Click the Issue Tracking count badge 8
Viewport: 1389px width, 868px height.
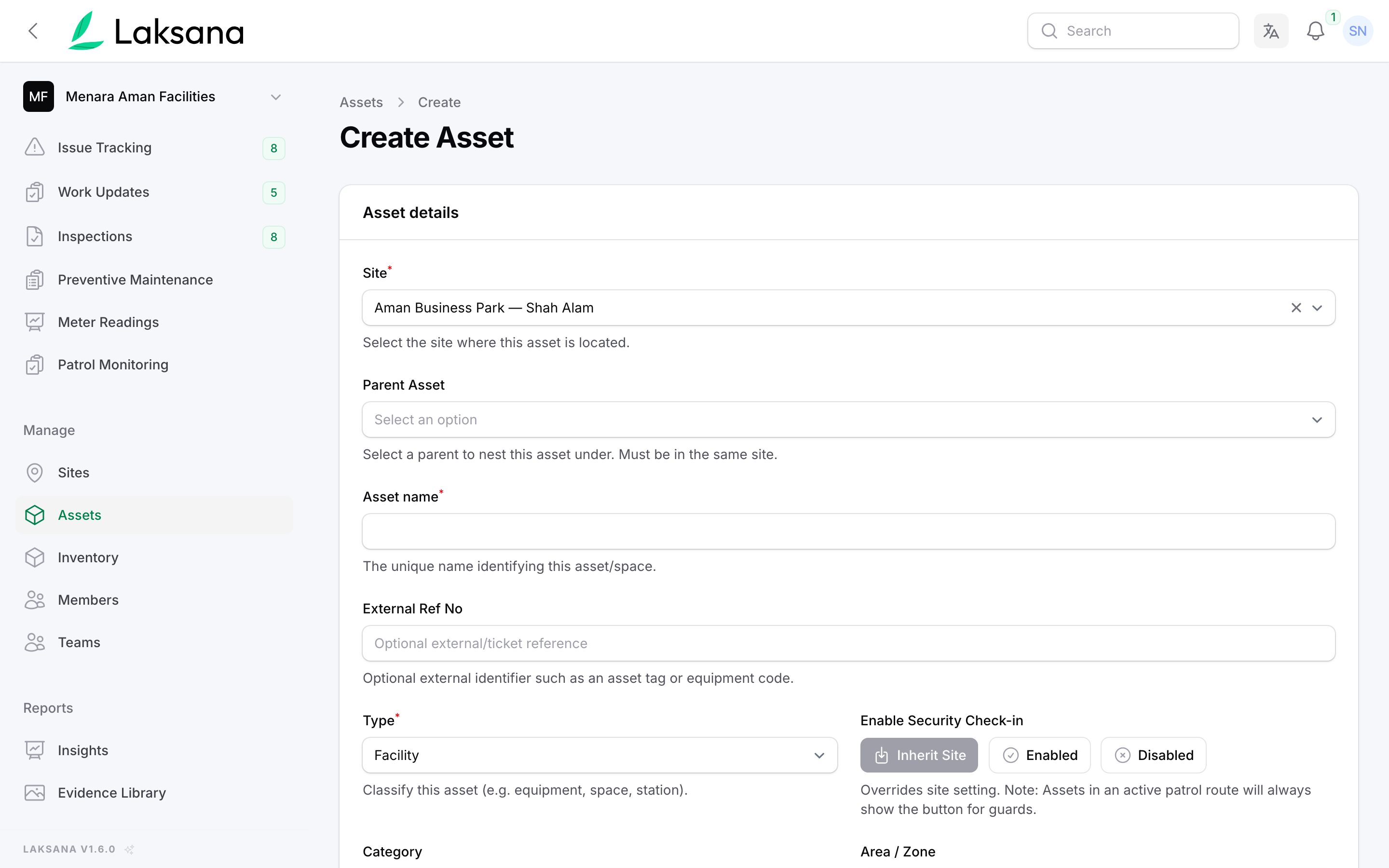274,148
